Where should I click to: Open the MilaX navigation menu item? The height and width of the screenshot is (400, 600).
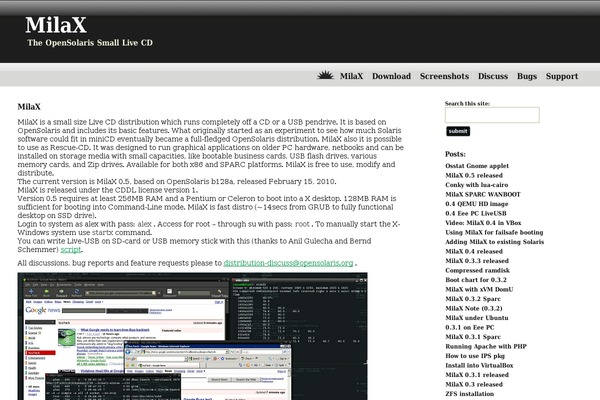pyautogui.click(x=351, y=76)
